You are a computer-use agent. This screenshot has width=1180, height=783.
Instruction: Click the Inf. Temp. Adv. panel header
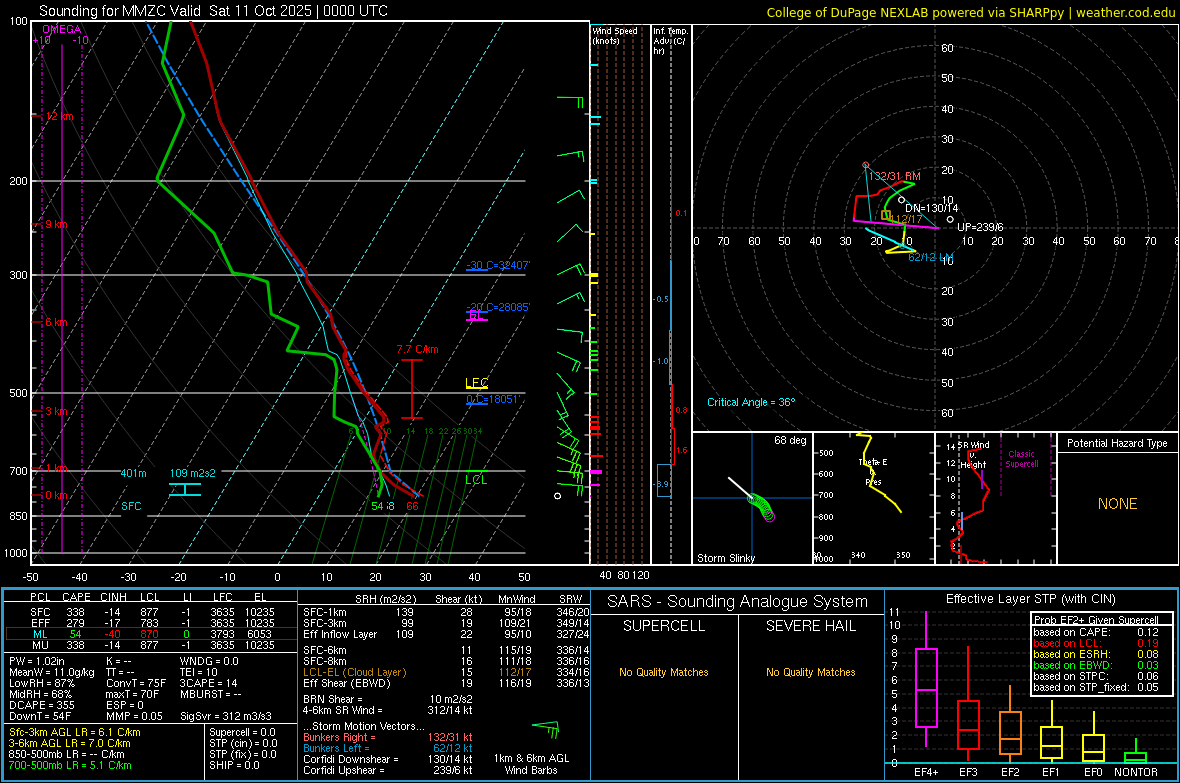click(x=669, y=41)
